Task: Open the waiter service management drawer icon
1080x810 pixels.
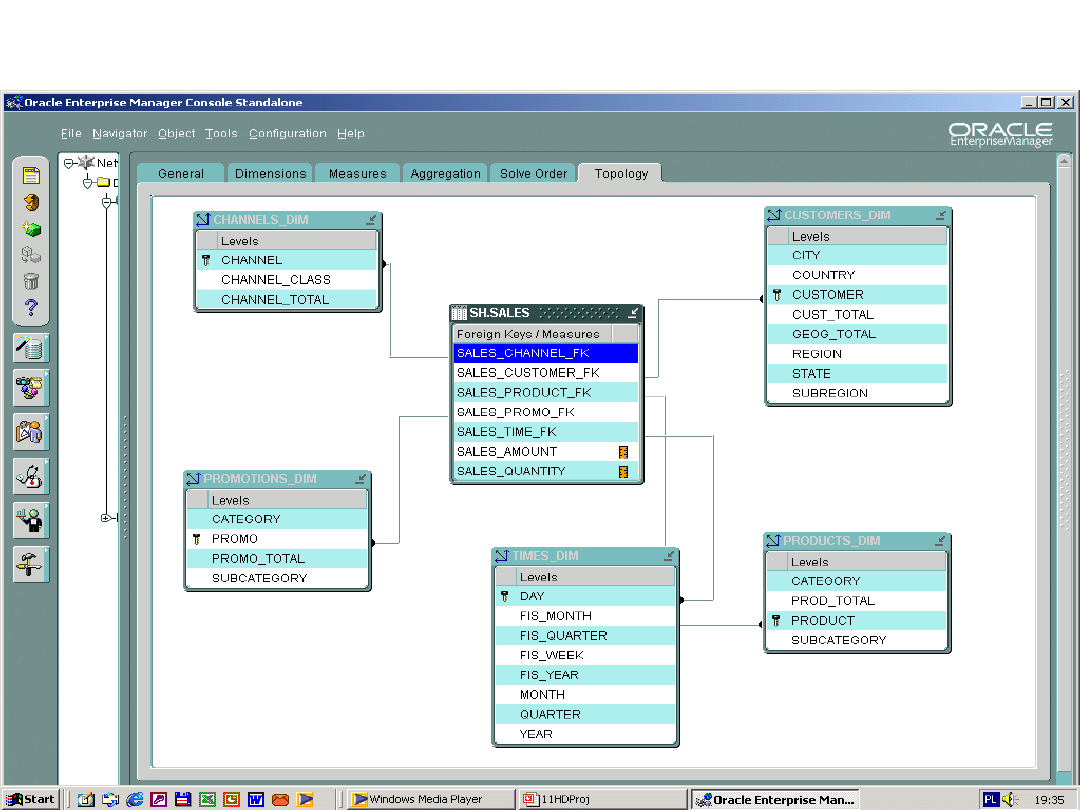Action: click(x=30, y=520)
